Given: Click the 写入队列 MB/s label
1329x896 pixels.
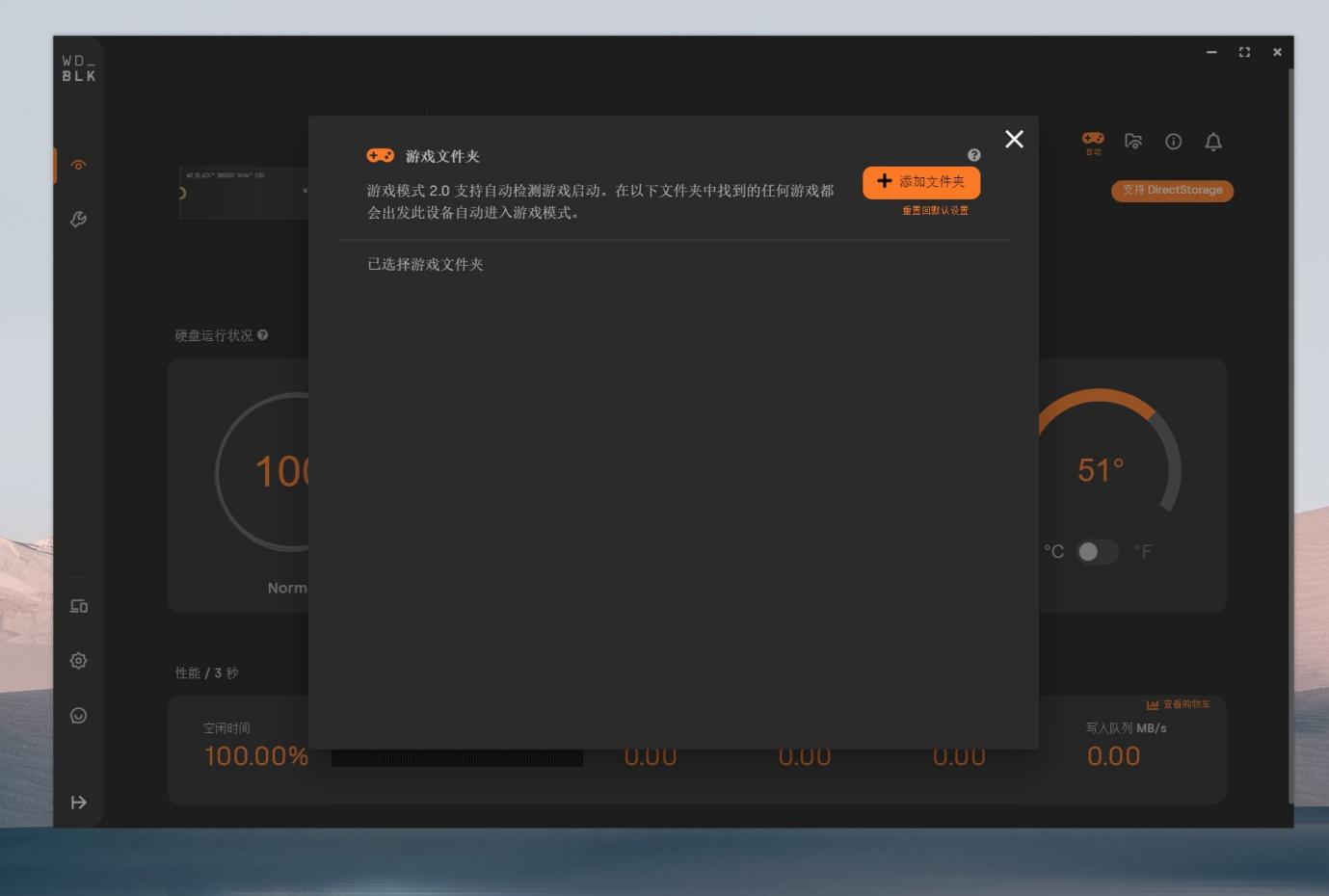Looking at the screenshot, I should point(1126,728).
